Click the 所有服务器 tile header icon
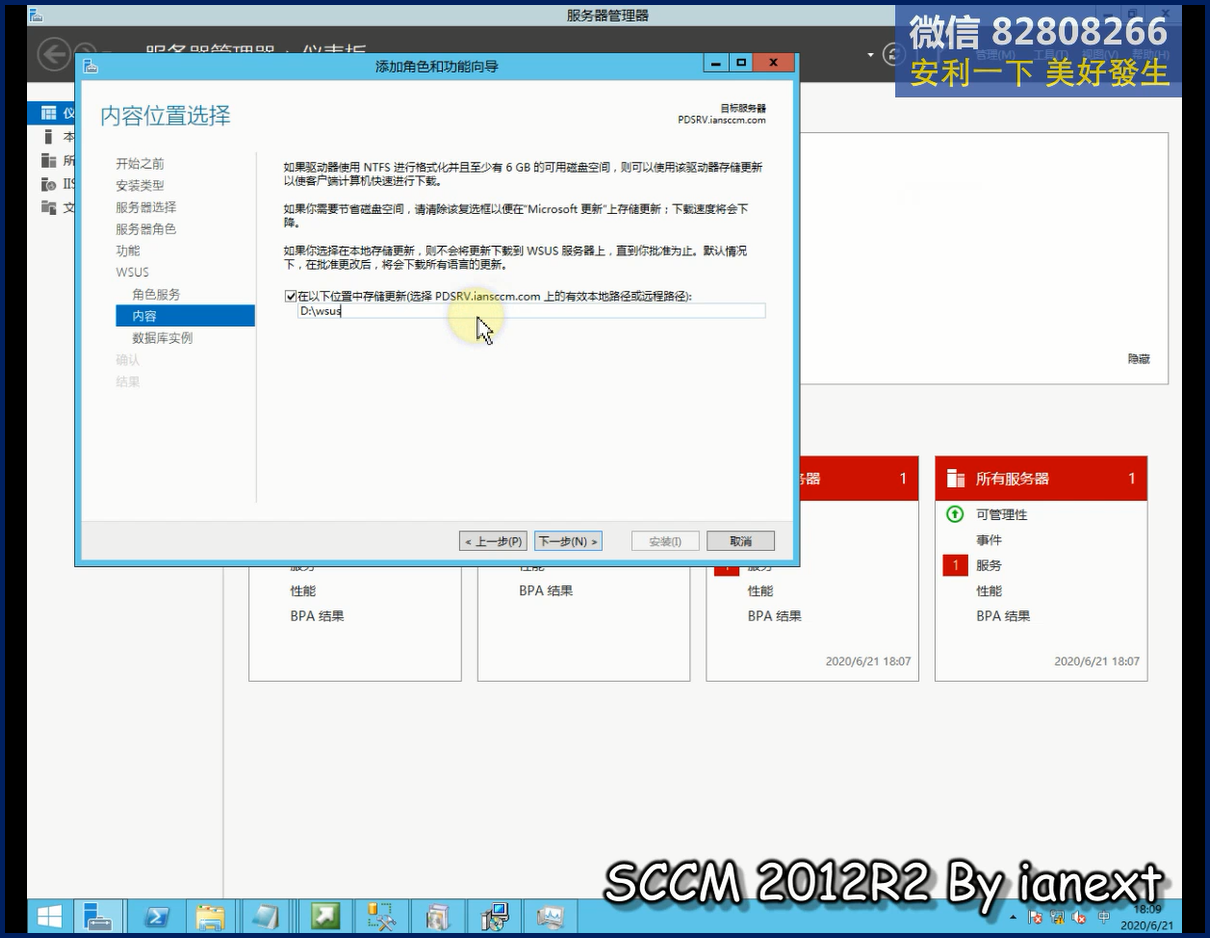1210x938 pixels. click(x=955, y=478)
